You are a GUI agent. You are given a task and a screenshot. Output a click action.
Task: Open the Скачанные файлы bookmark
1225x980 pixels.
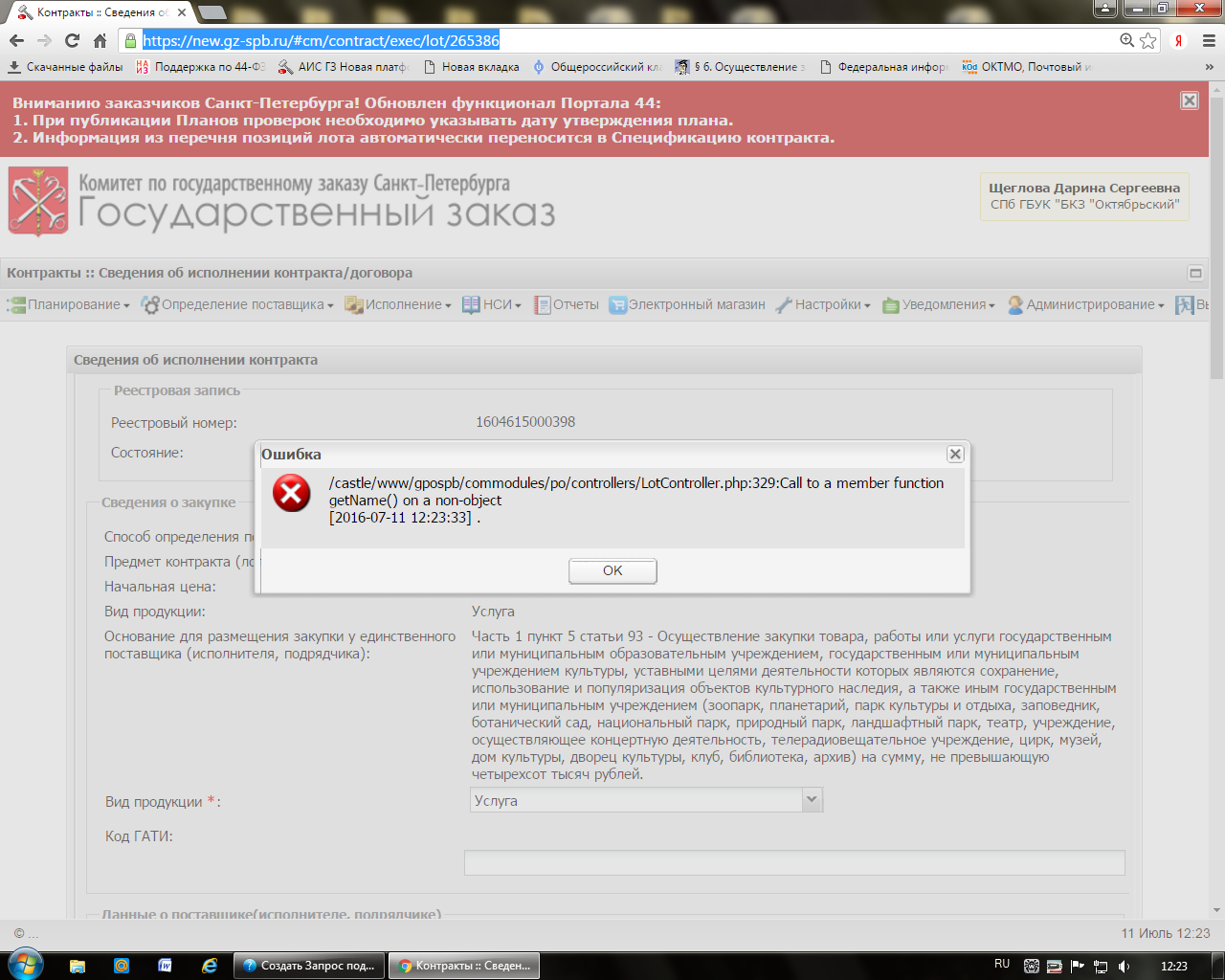pyautogui.click(x=65, y=67)
